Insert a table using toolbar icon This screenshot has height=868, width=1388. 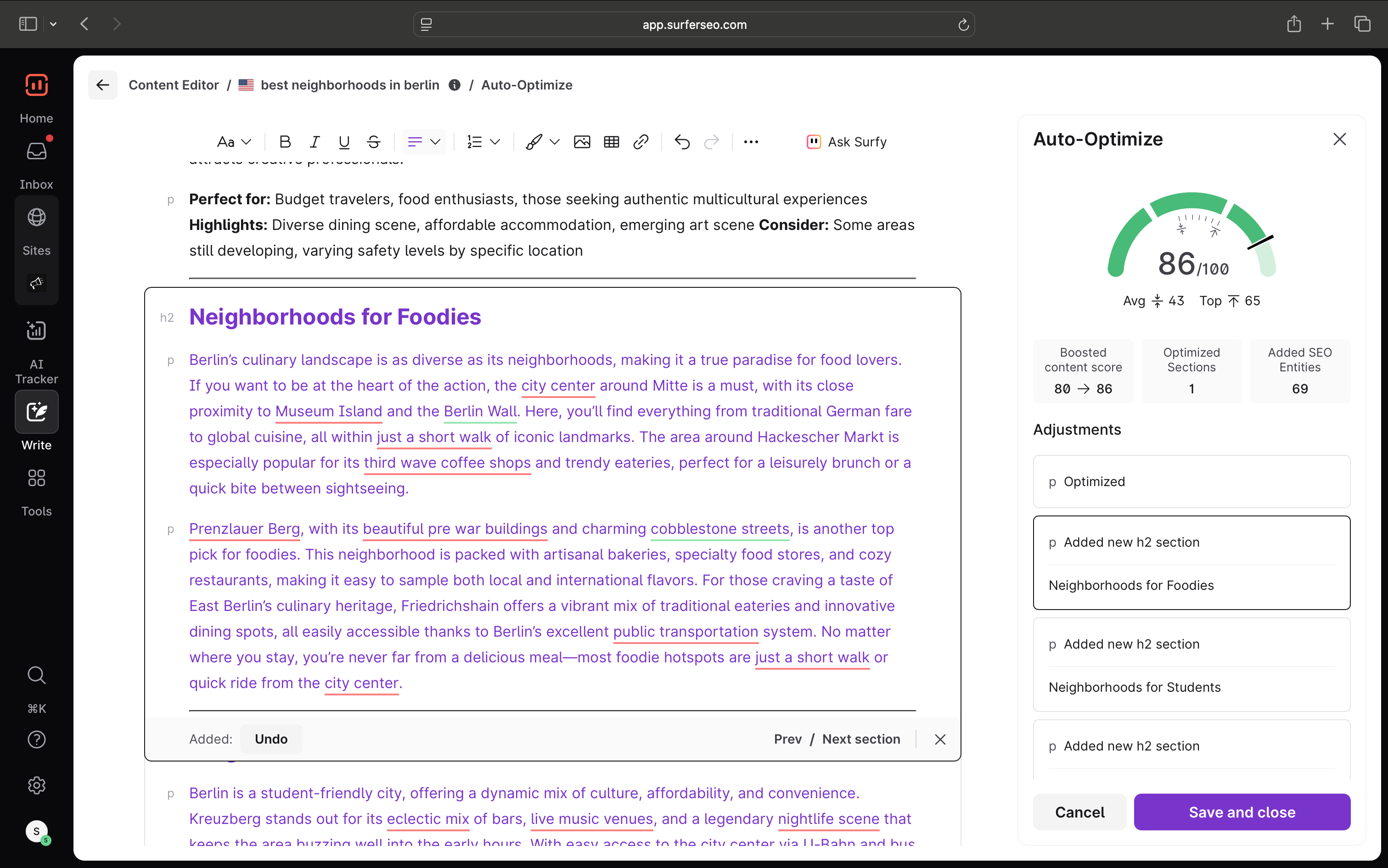611,142
